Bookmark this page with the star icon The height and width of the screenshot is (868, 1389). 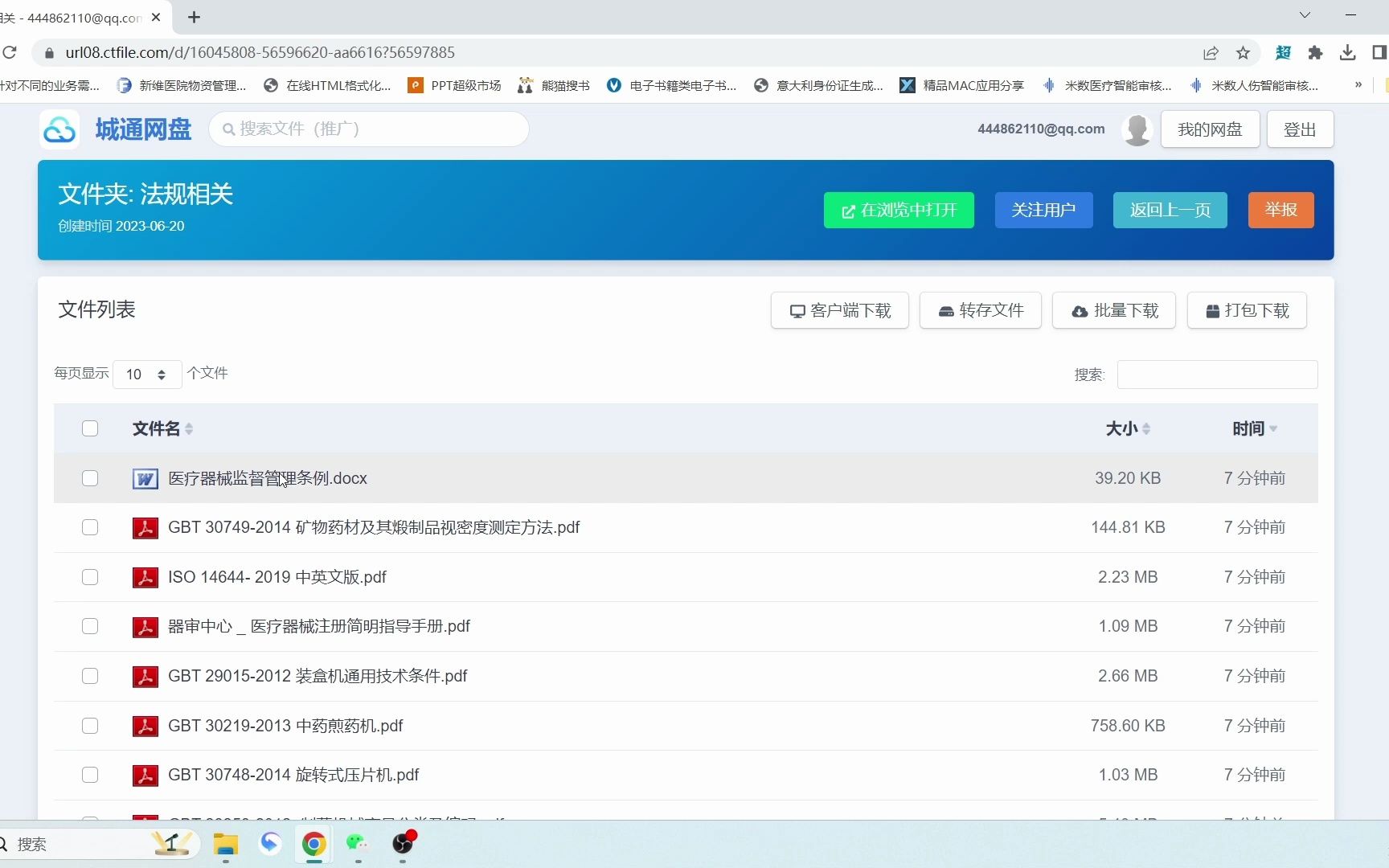click(x=1243, y=53)
